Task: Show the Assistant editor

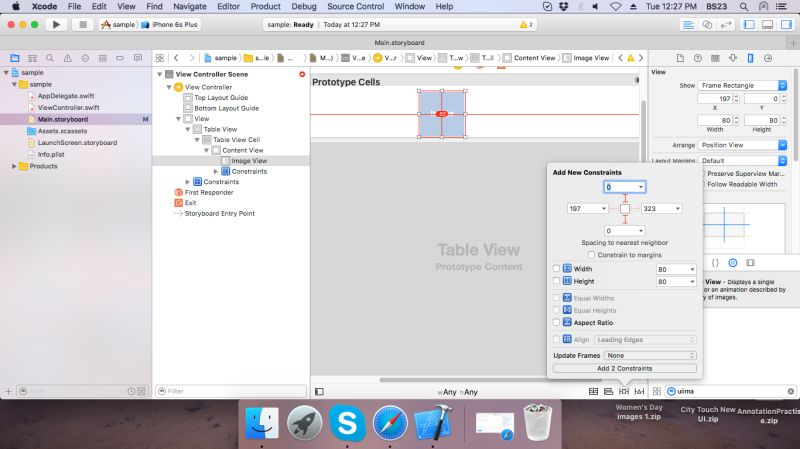Action: [707, 24]
